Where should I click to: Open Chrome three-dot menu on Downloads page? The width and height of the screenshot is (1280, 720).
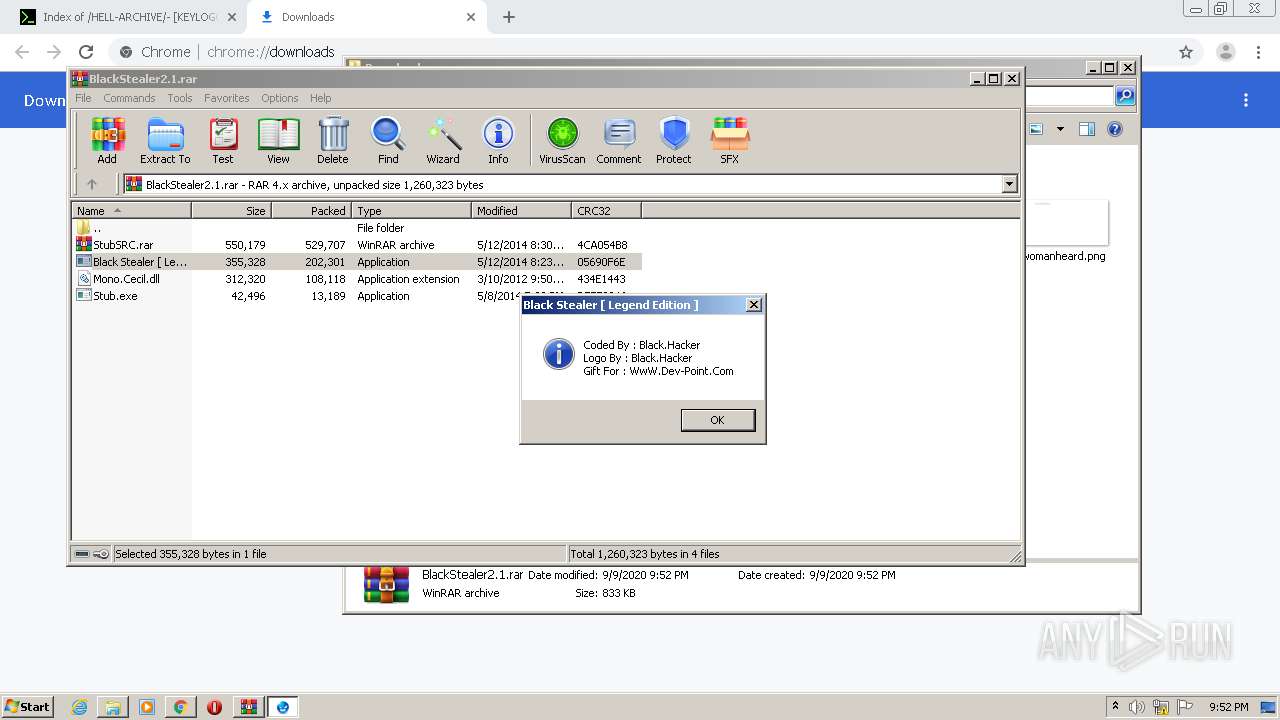coord(1246,100)
